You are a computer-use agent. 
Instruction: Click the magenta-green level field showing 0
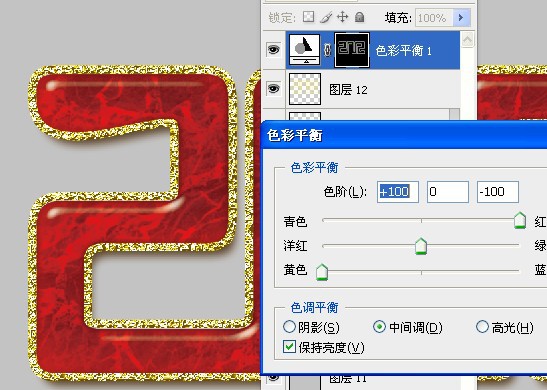tap(448, 192)
